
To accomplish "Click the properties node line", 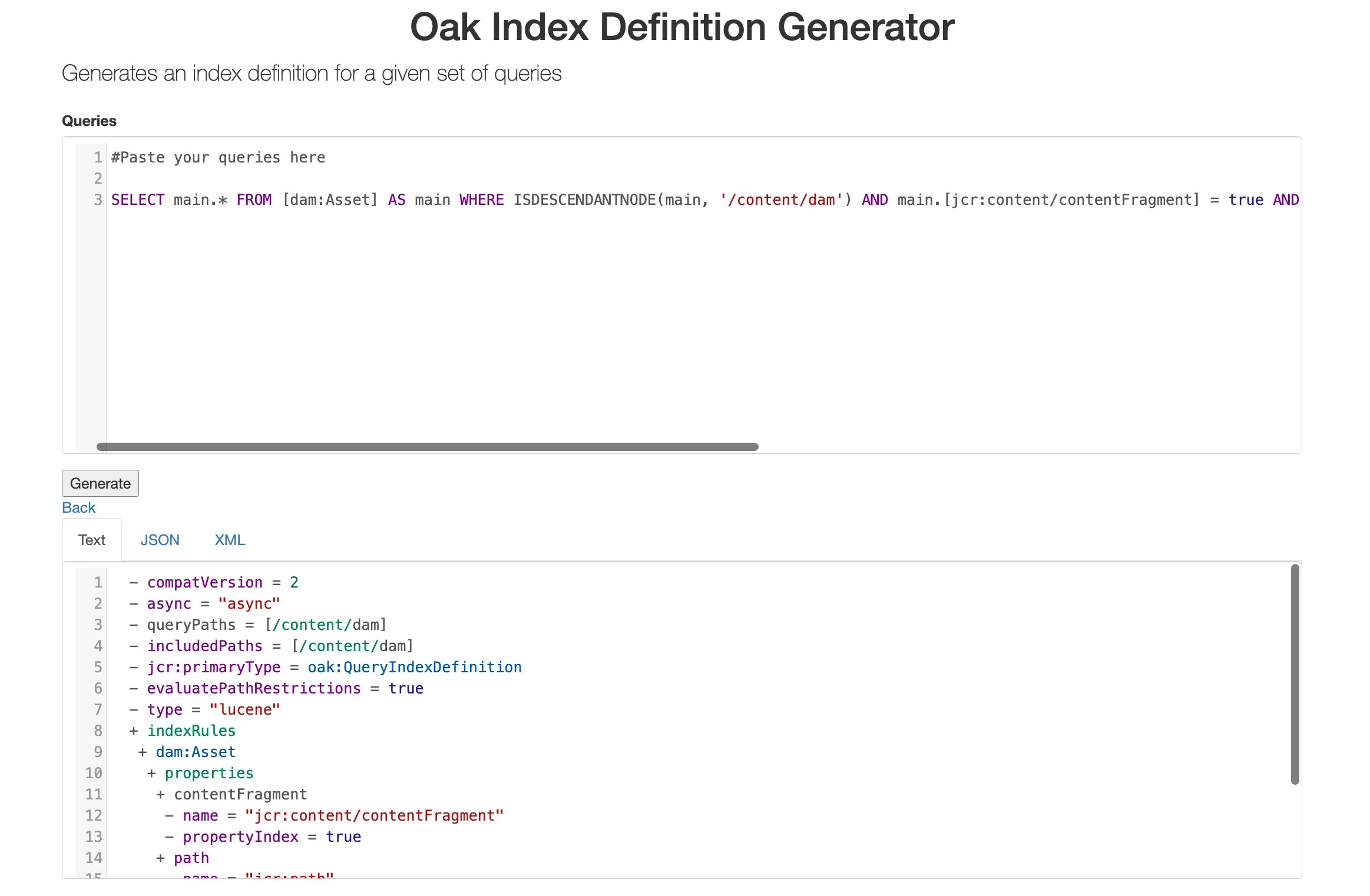I will (x=209, y=773).
